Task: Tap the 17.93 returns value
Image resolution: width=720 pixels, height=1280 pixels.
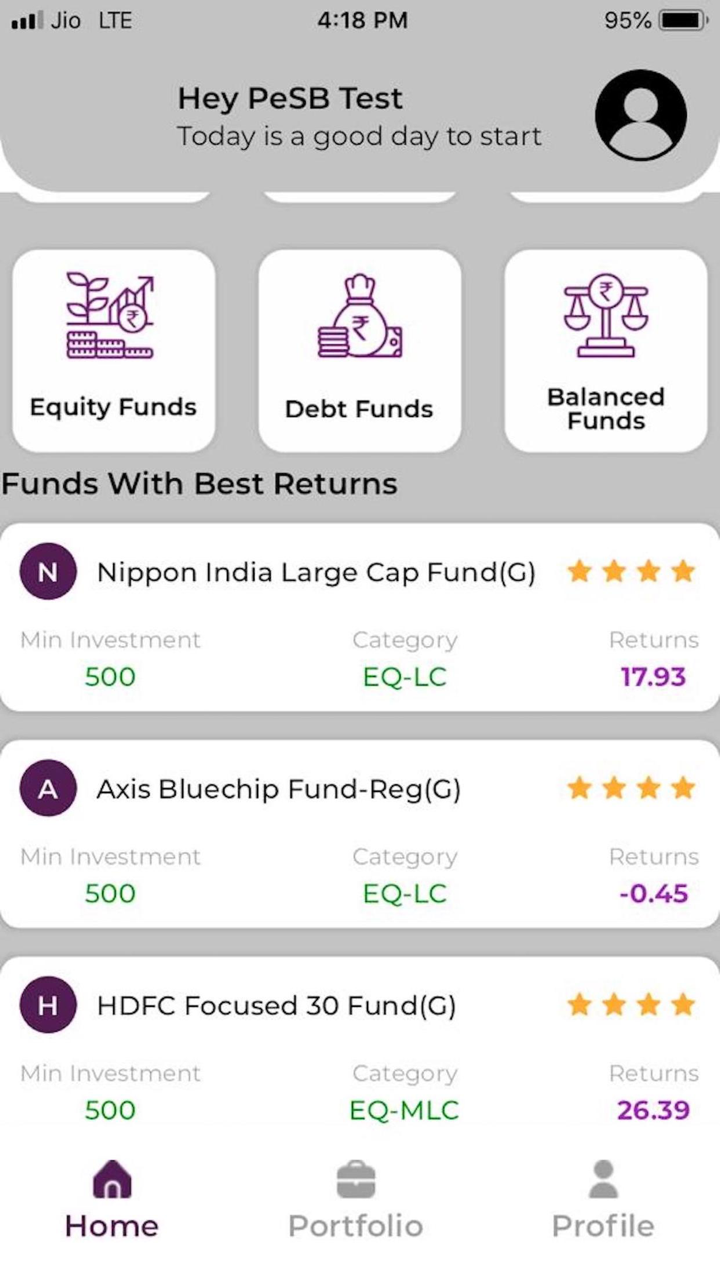Action: [653, 677]
